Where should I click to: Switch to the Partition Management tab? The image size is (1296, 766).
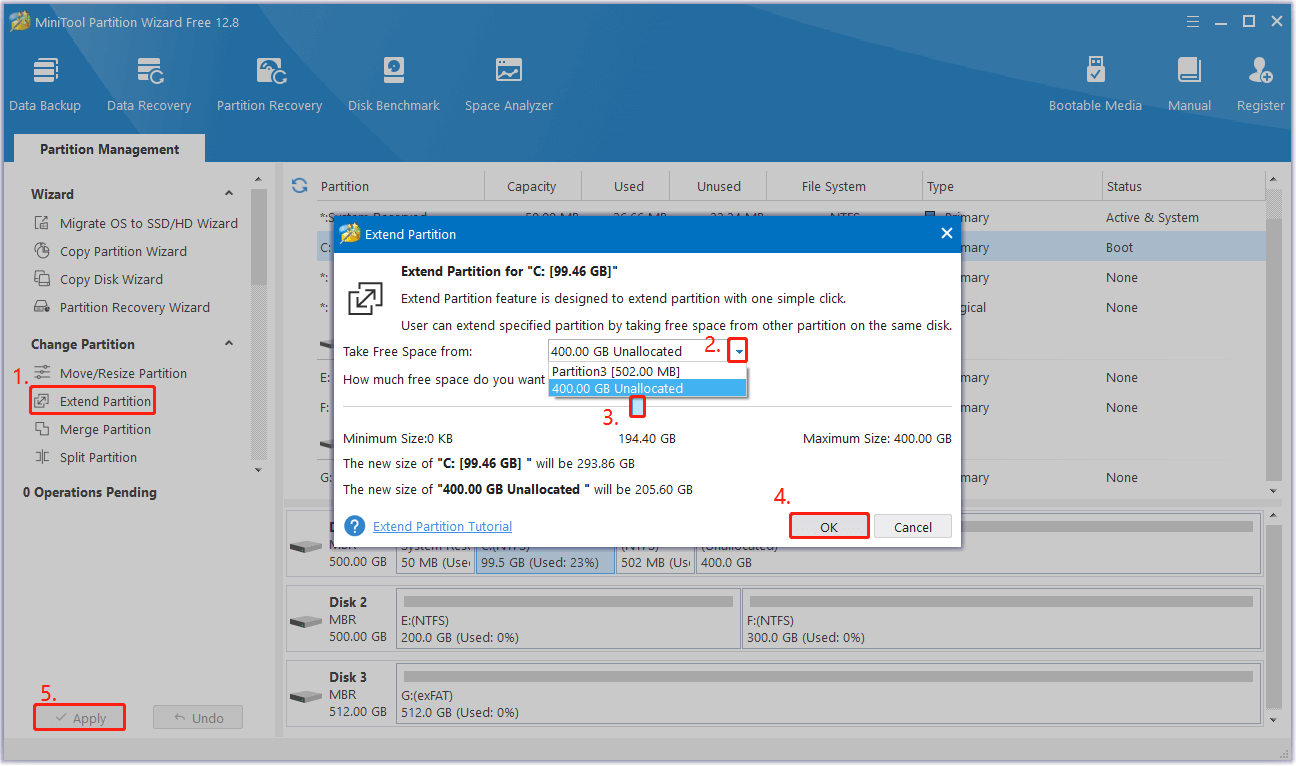tap(110, 149)
